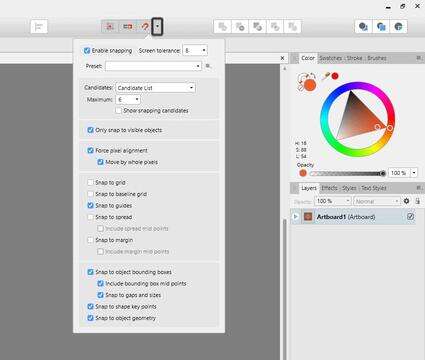Open Color panel options menu icon
The height and width of the screenshot is (360, 425).
[x=419, y=58]
